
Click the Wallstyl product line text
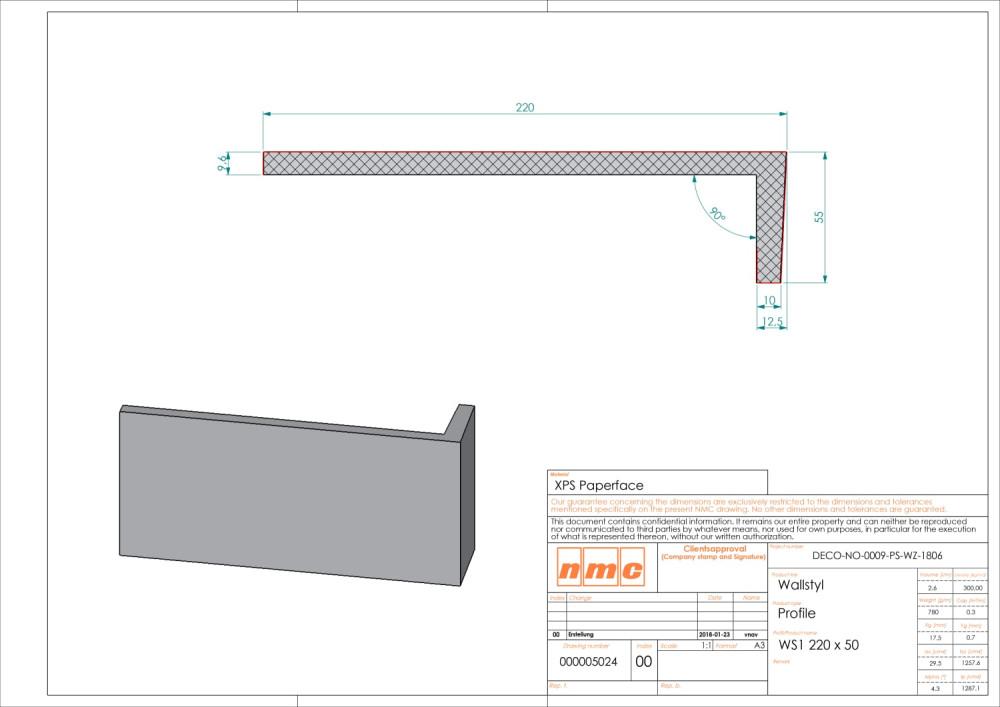click(801, 584)
